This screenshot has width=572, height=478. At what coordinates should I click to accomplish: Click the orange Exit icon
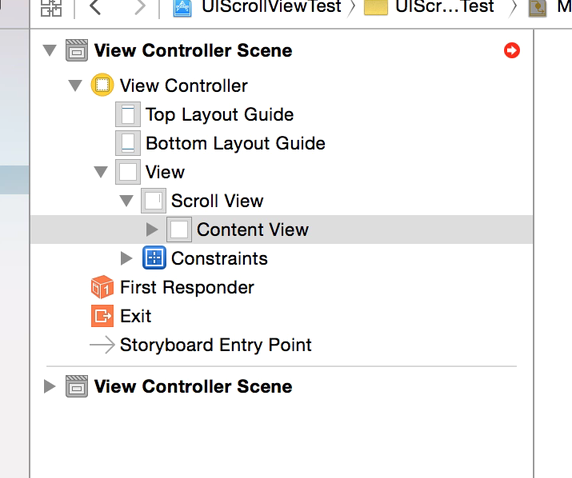[102, 316]
